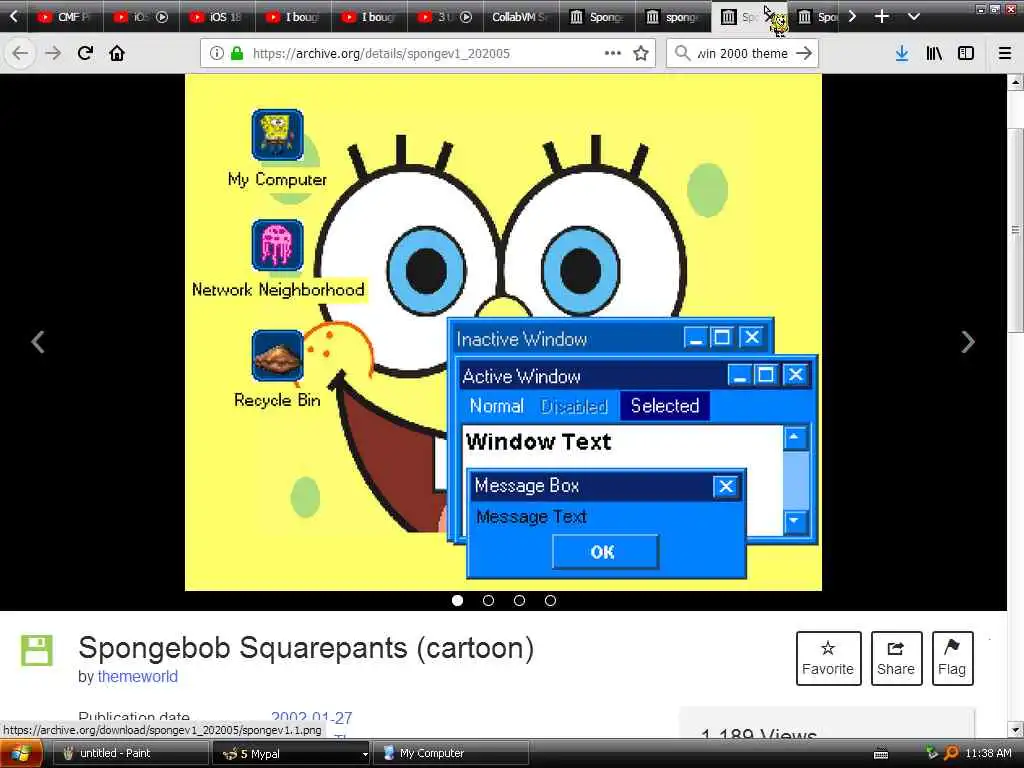This screenshot has height=768, width=1024.
Task: Open the themeworld uploader link
Action: (x=138, y=677)
